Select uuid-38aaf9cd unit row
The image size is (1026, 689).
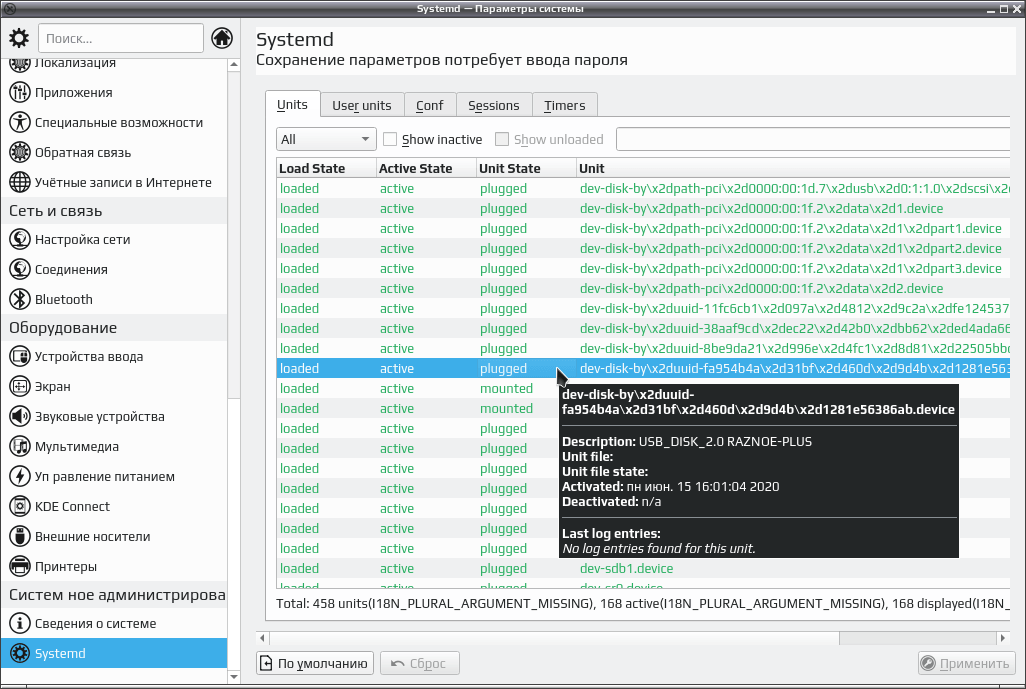point(643,328)
